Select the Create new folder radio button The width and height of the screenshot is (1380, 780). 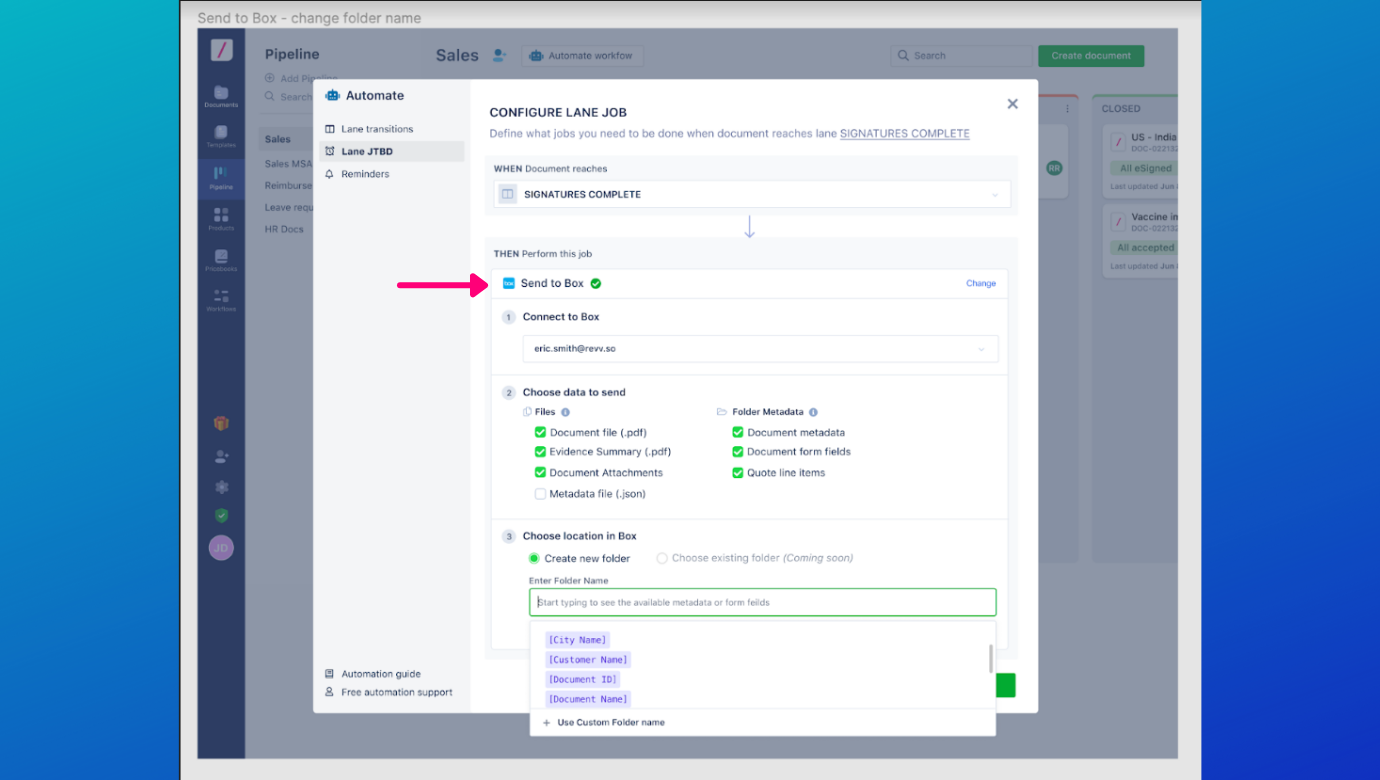(x=534, y=558)
